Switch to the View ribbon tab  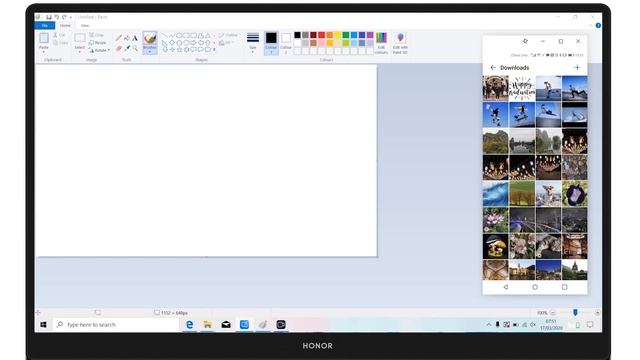tap(84, 25)
